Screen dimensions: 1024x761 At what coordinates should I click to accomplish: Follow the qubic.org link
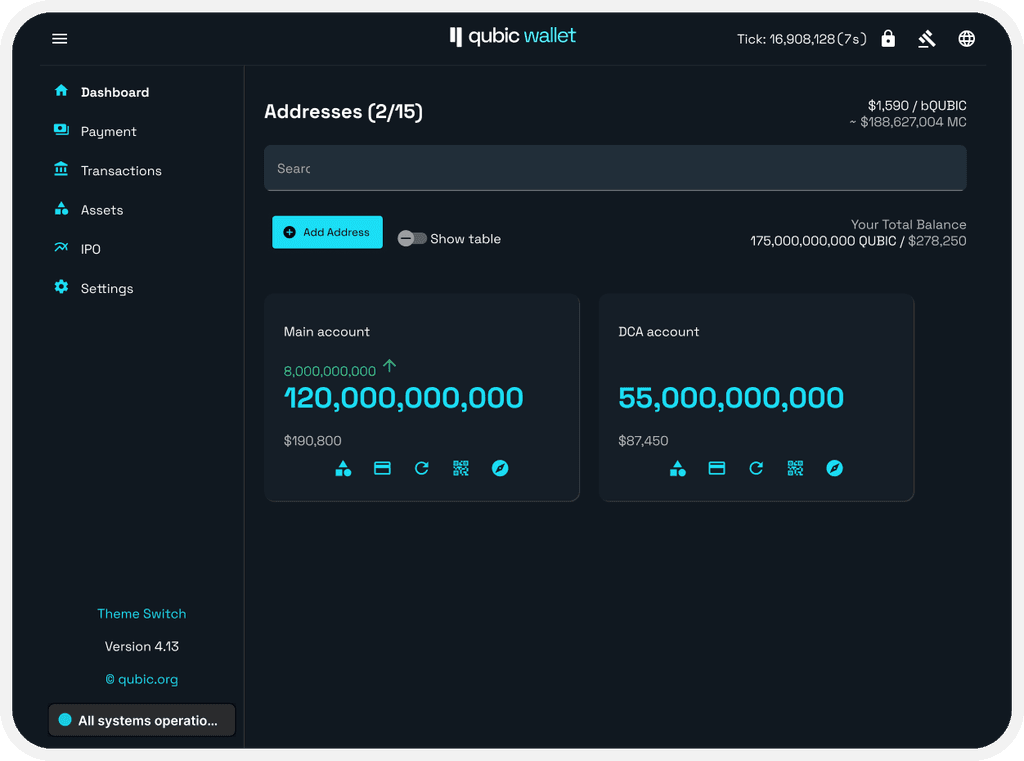(142, 678)
